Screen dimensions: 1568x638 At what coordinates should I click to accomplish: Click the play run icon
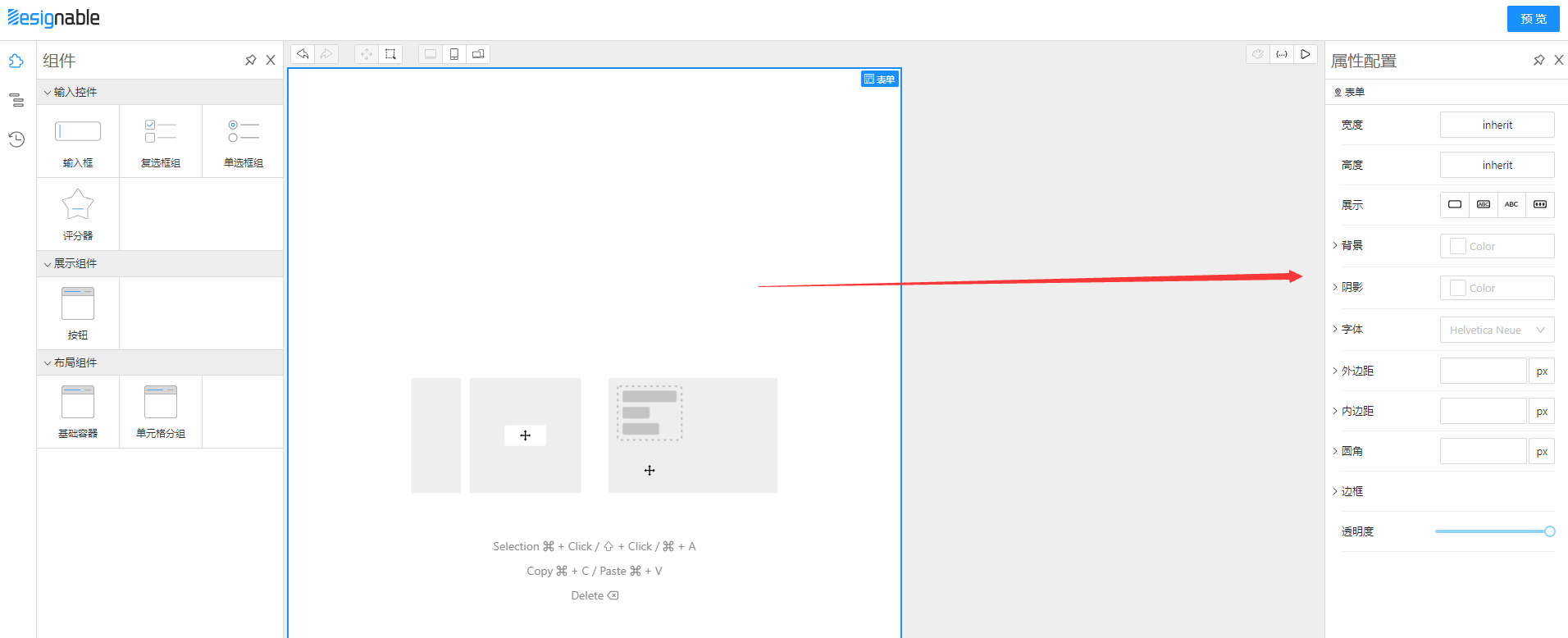click(1306, 54)
